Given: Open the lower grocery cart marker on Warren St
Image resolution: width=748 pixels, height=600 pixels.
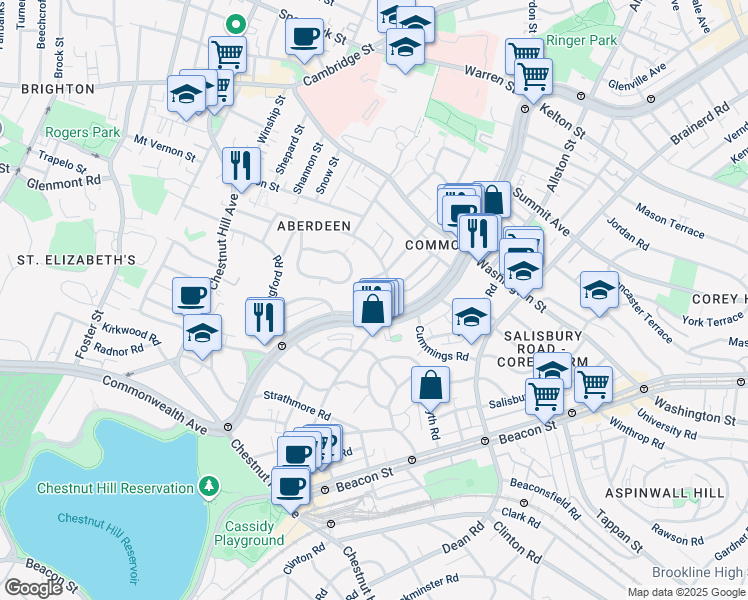Looking at the screenshot, I should point(533,80).
